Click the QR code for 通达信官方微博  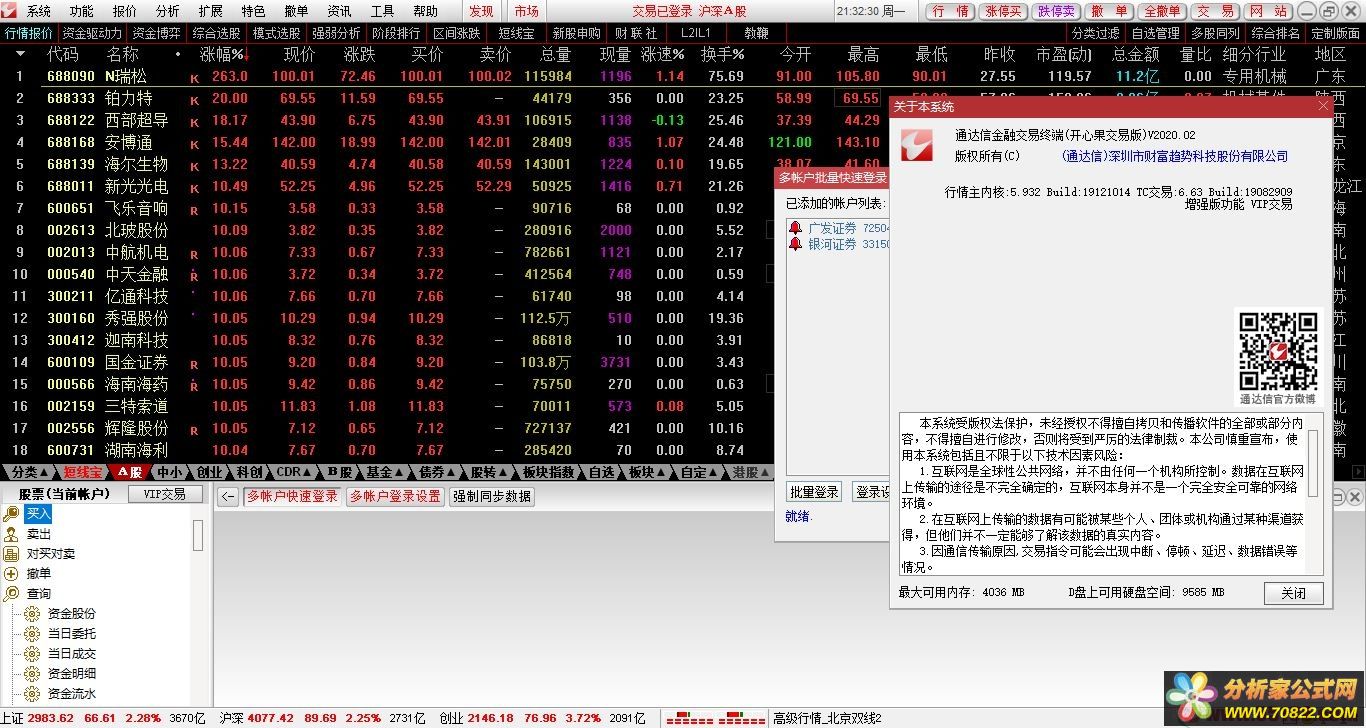click(1278, 351)
